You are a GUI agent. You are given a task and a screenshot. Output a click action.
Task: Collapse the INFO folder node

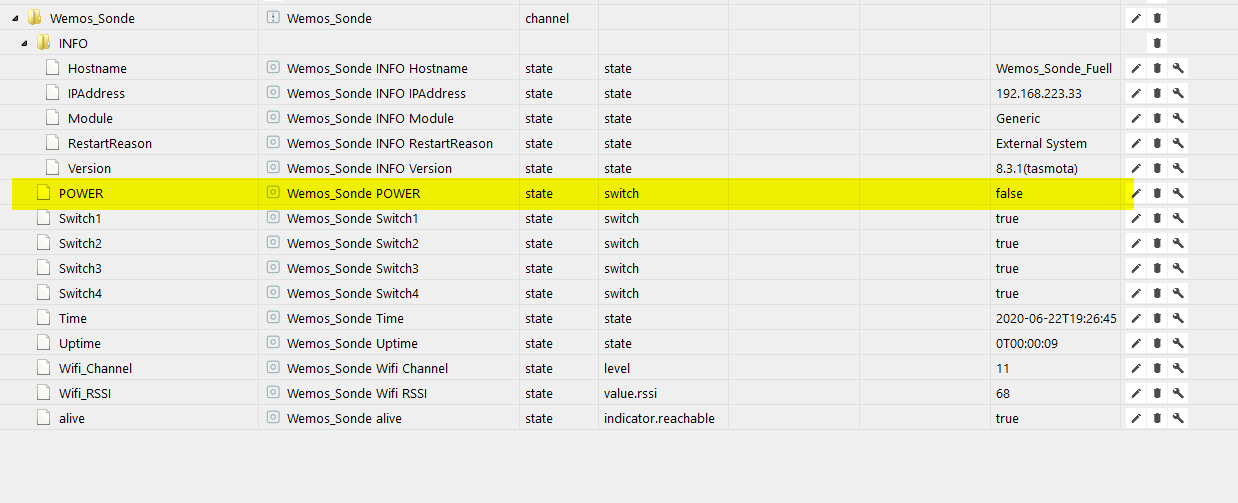24,43
